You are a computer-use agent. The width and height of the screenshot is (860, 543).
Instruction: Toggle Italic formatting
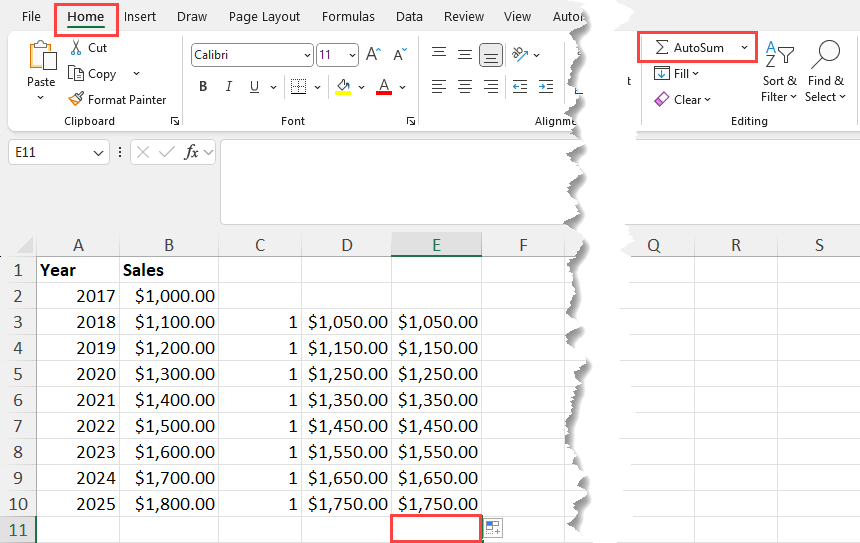231,87
